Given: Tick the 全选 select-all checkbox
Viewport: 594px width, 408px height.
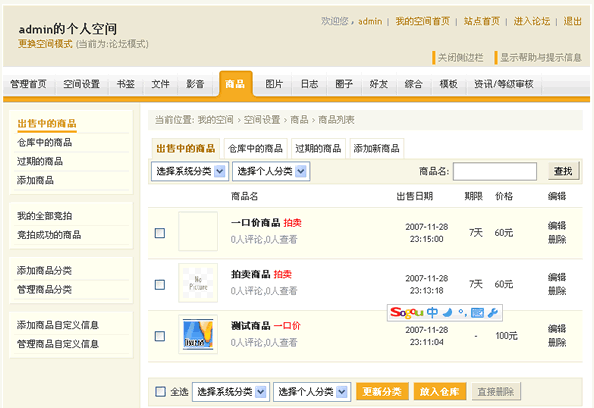Looking at the screenshot, I should click(160, 391).
